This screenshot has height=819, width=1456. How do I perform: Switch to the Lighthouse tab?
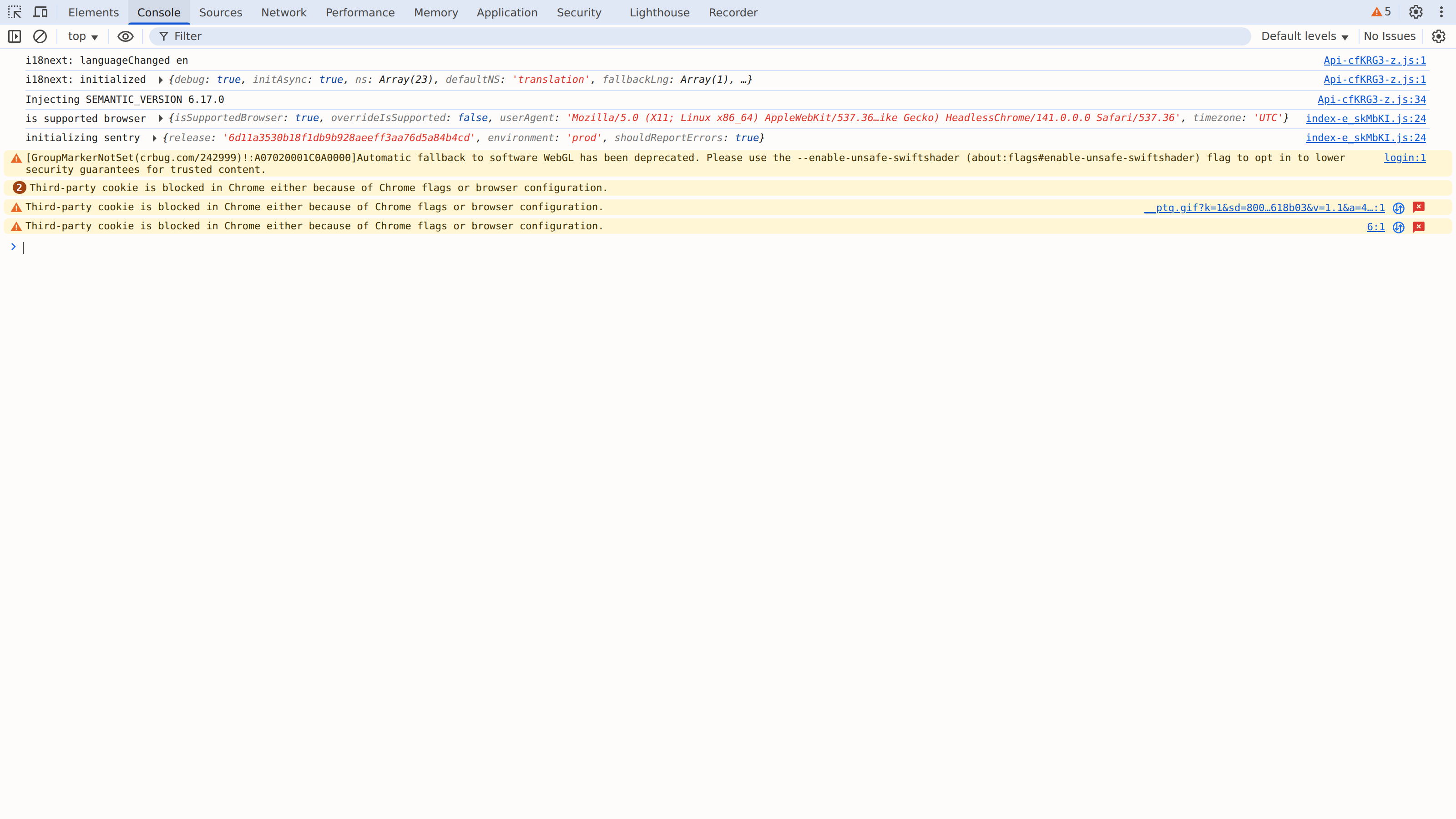[x=660, y=12]
